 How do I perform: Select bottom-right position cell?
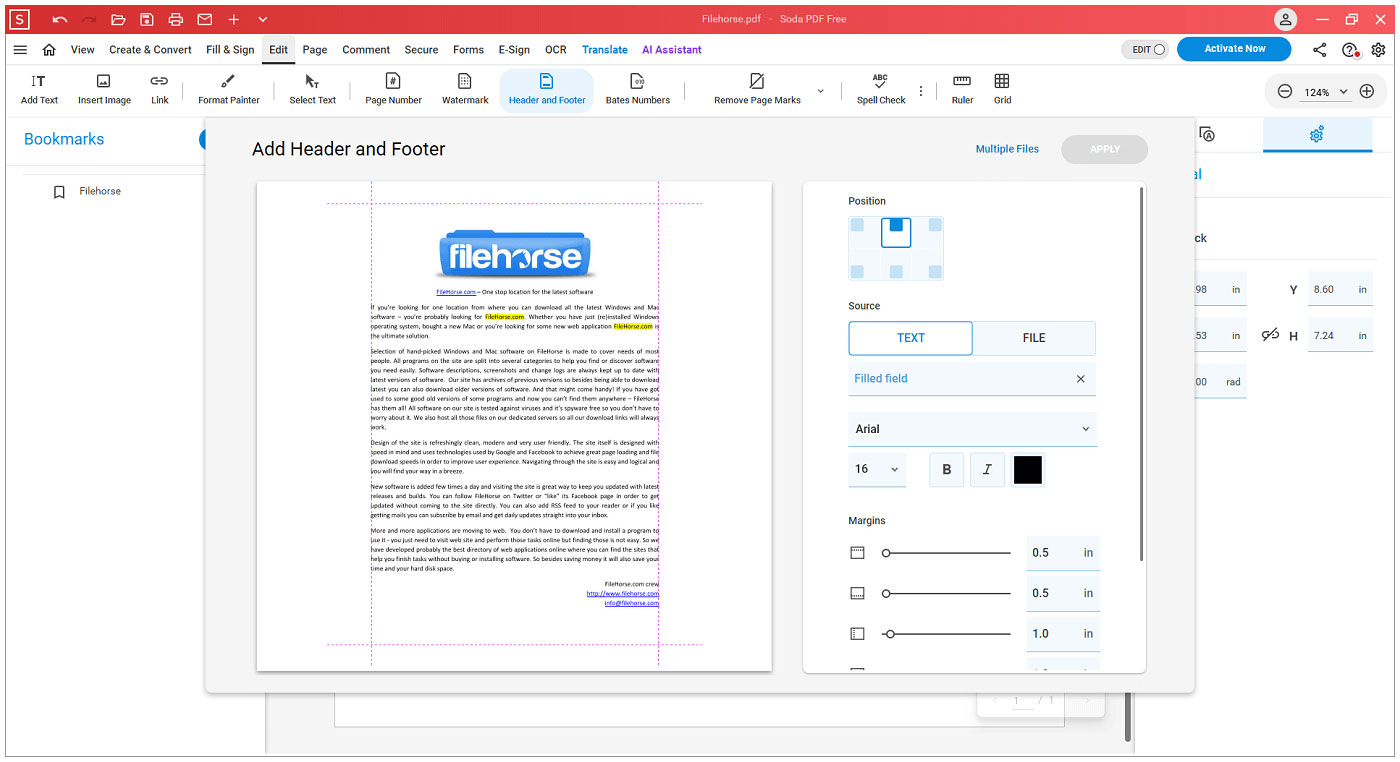pyautogui.click(x=934, y=271)
